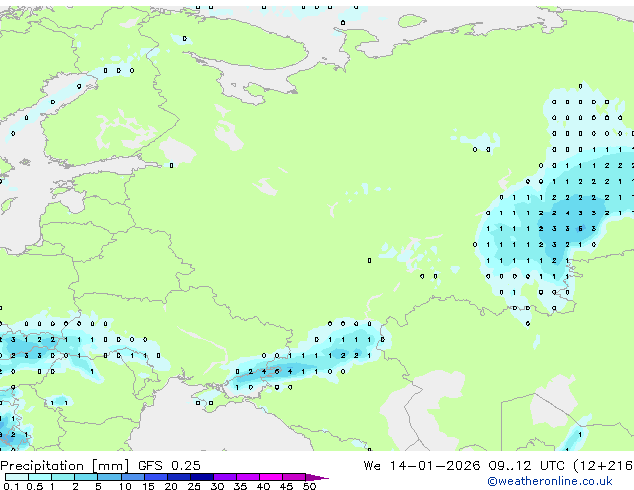Image resolution: width=634 pixels, height=490 pixels.
Task: Select legend swatch between 40 and 45
Action: (x=271, y=477)
